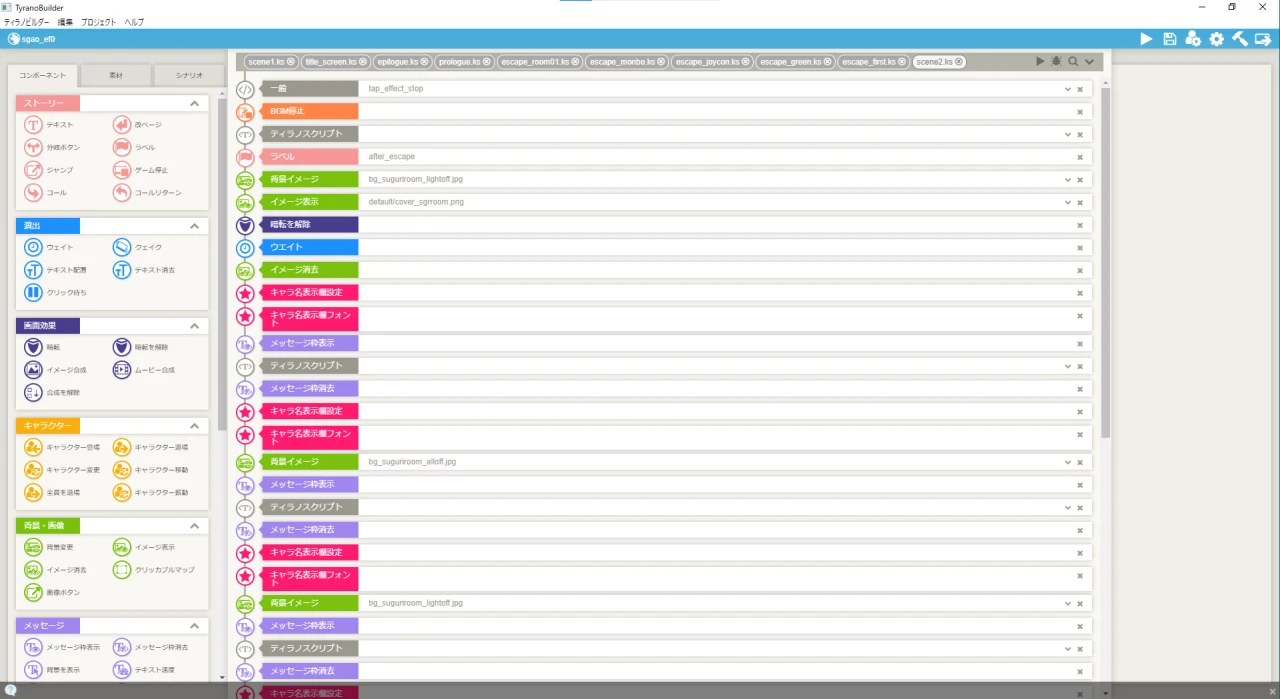
Task: Expand the tap_effect_stop row dropdown arrow
Action: point(1067,89)
